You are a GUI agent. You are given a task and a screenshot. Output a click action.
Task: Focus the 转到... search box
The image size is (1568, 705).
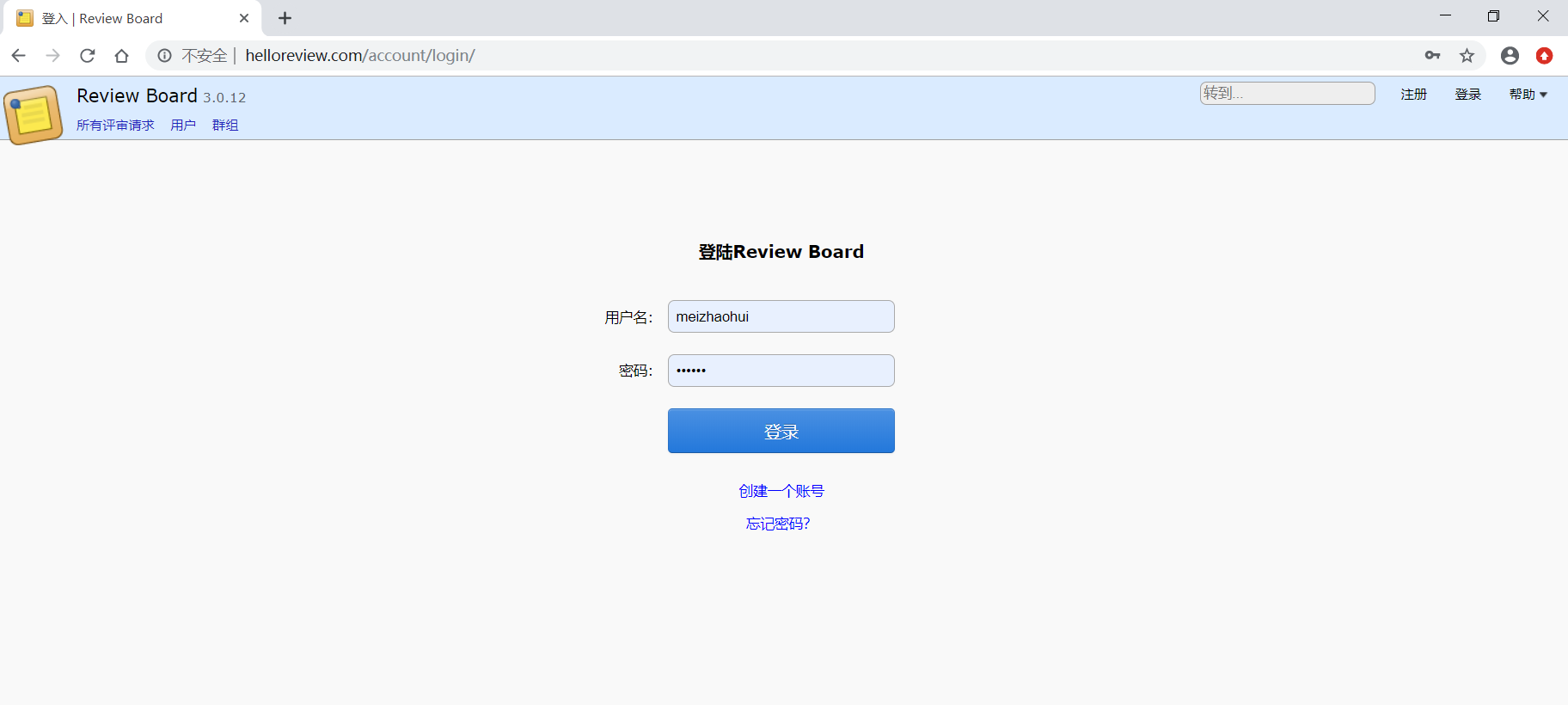(x=1287, y=93)
